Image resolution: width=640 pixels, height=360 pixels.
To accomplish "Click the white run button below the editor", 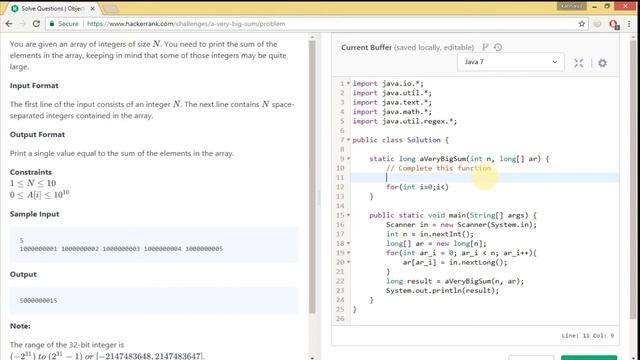I will [531, 358].
